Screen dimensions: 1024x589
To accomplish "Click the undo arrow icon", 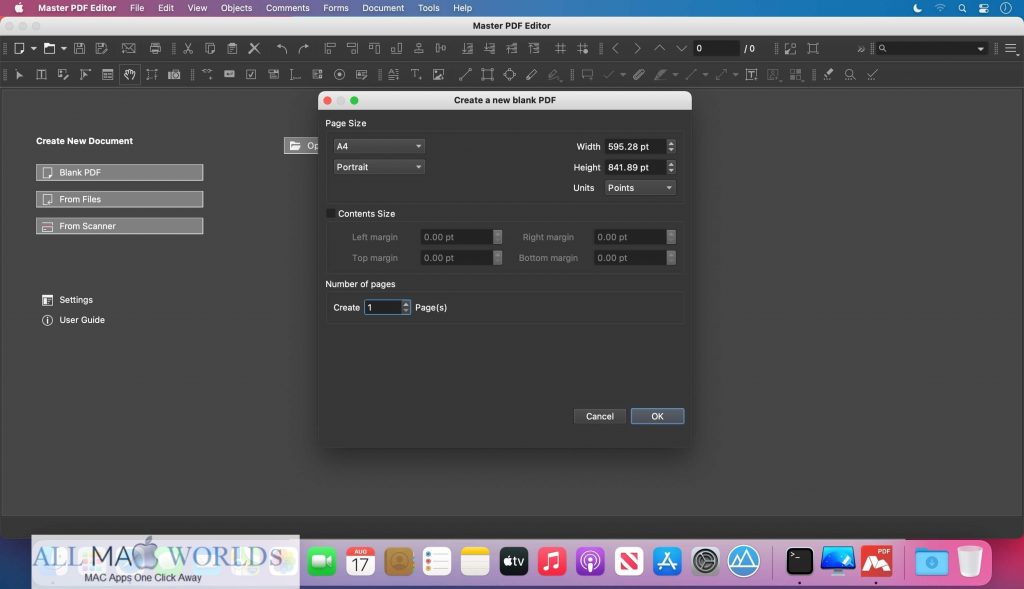I will 281,48.
